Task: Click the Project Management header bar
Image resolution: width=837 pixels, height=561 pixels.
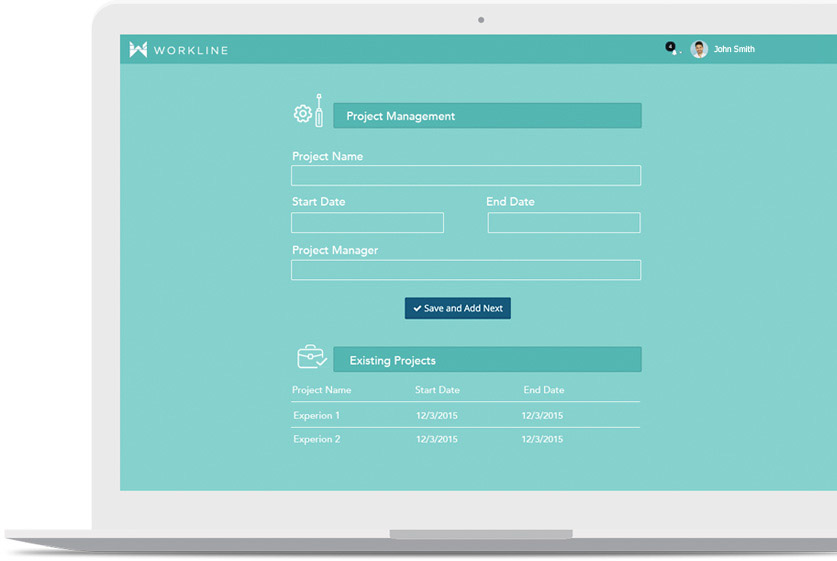Action: pyautogui.click(x=487, y=116)
